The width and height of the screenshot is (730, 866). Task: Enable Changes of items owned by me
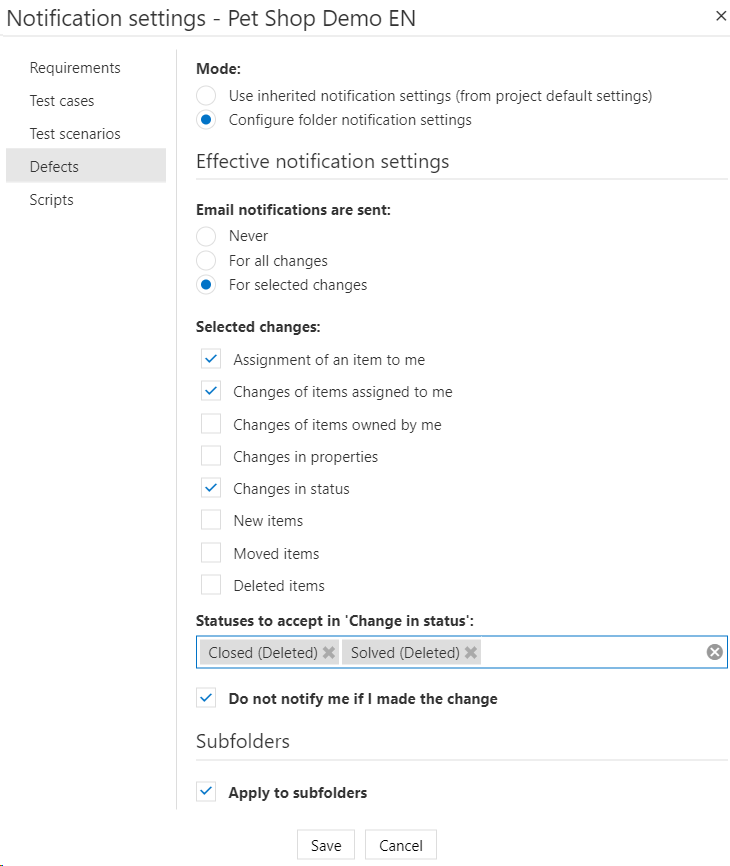(211, 424)
